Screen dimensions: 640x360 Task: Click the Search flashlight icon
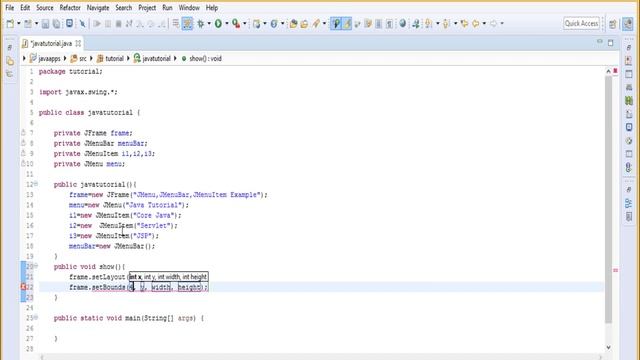[x=316, y=24]
